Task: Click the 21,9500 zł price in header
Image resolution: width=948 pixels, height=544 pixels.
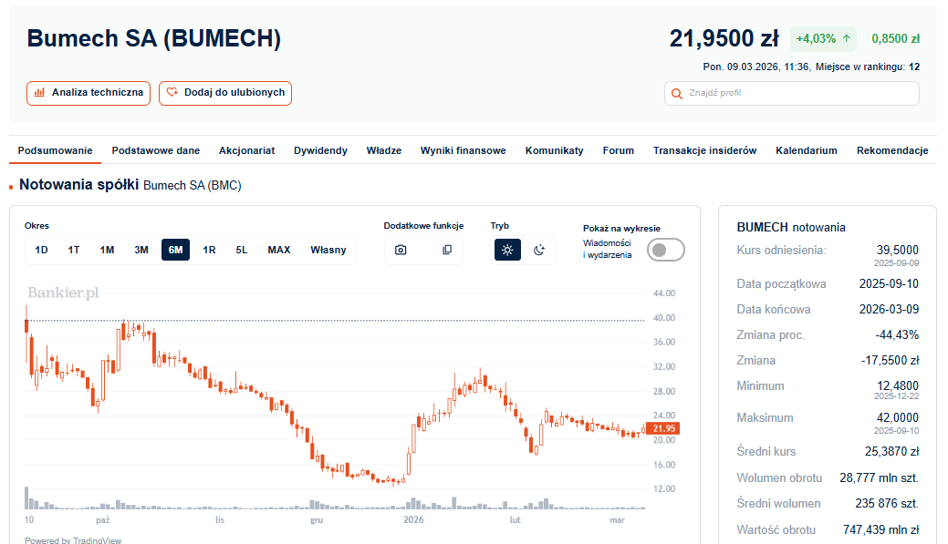Action: click(x=724, y=39)
